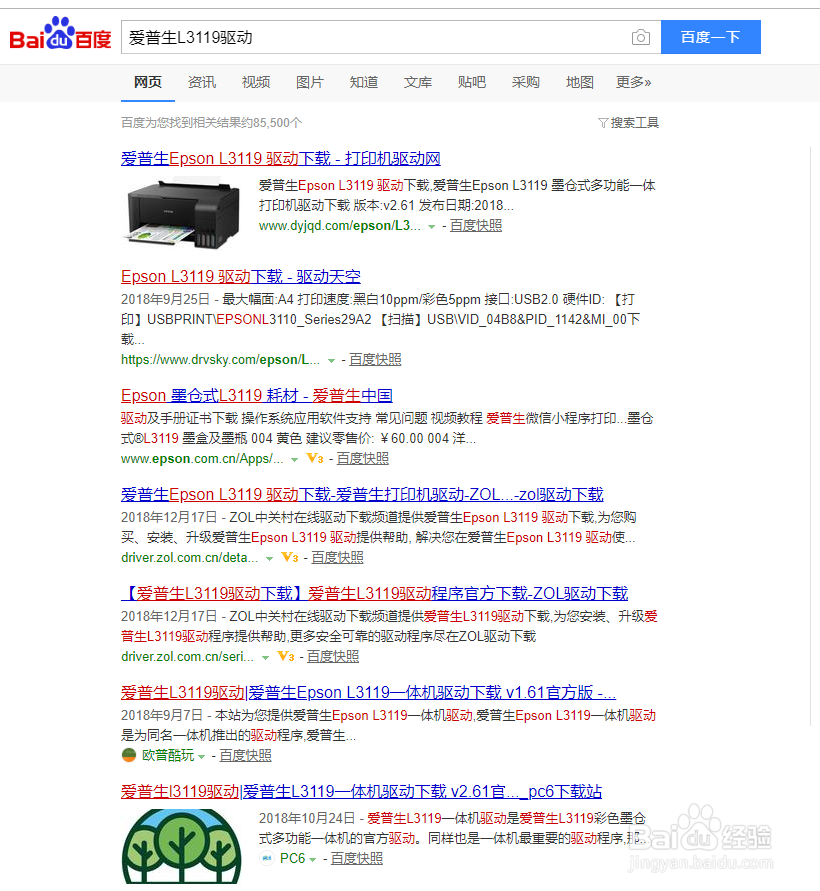
Task: Go to the 文库 tab
Action: [418, 82]
